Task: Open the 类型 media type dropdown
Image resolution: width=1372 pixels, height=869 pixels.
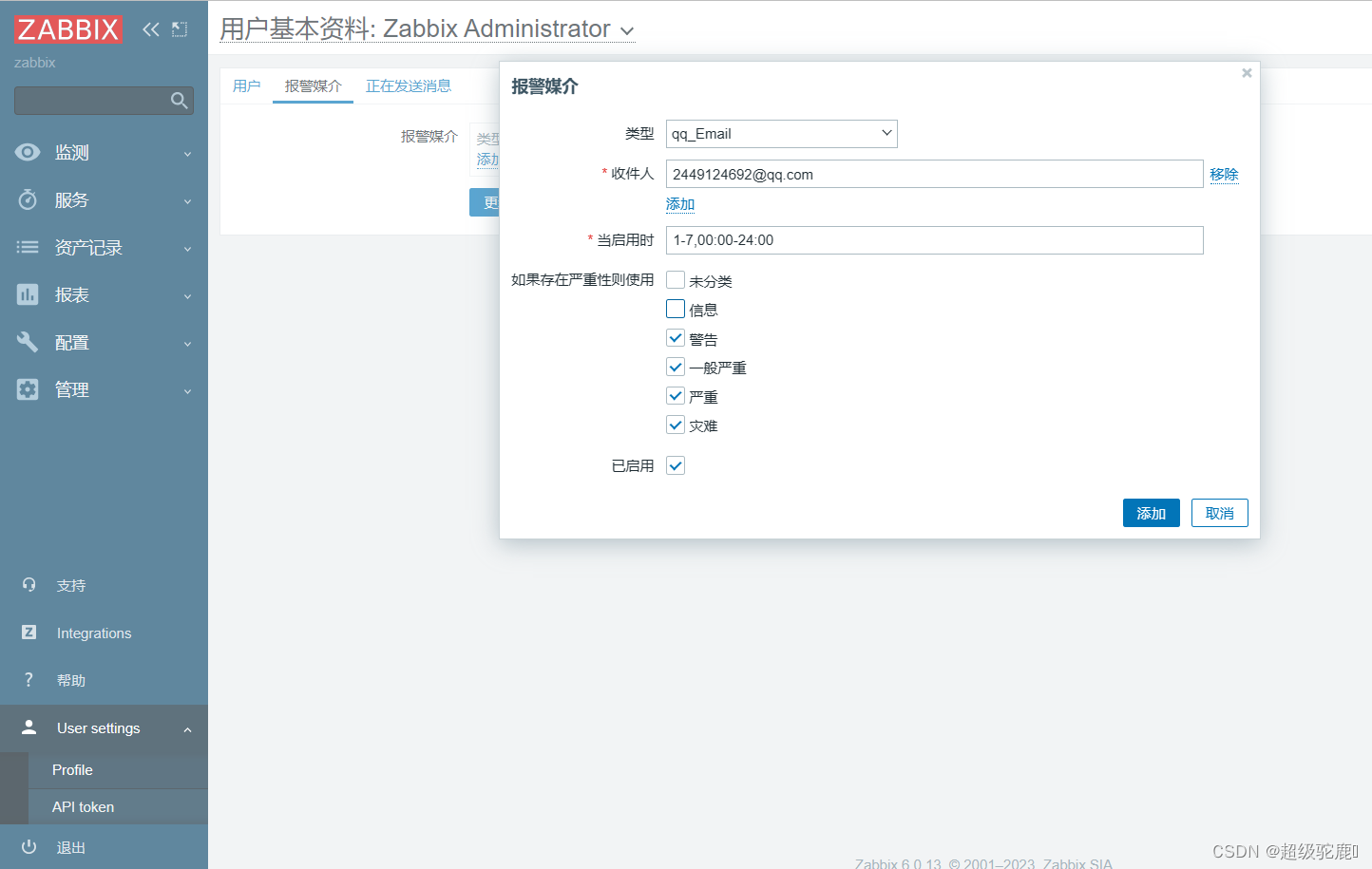Action: click(x=781, y=134)
